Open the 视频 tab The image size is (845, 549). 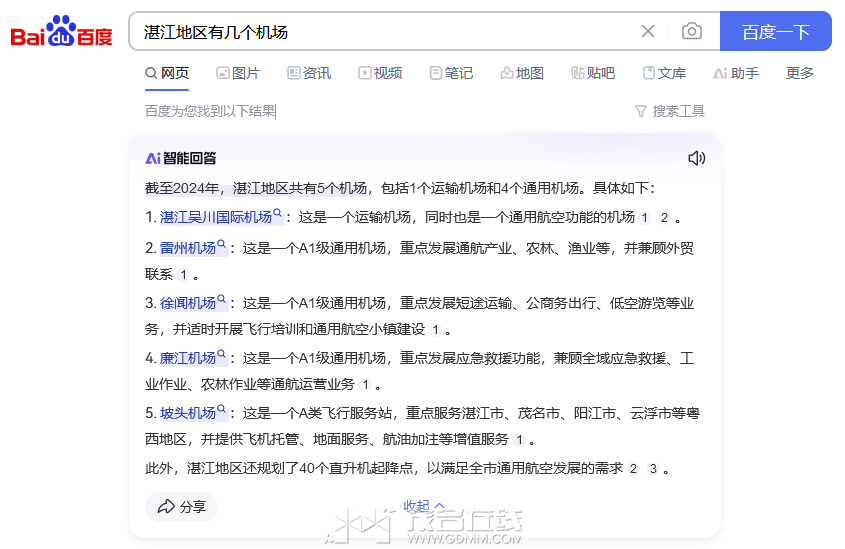[380, 73]
